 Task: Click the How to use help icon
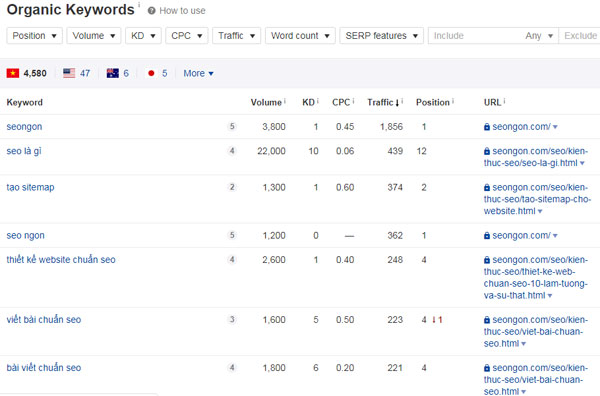click(x=152, y=11)
